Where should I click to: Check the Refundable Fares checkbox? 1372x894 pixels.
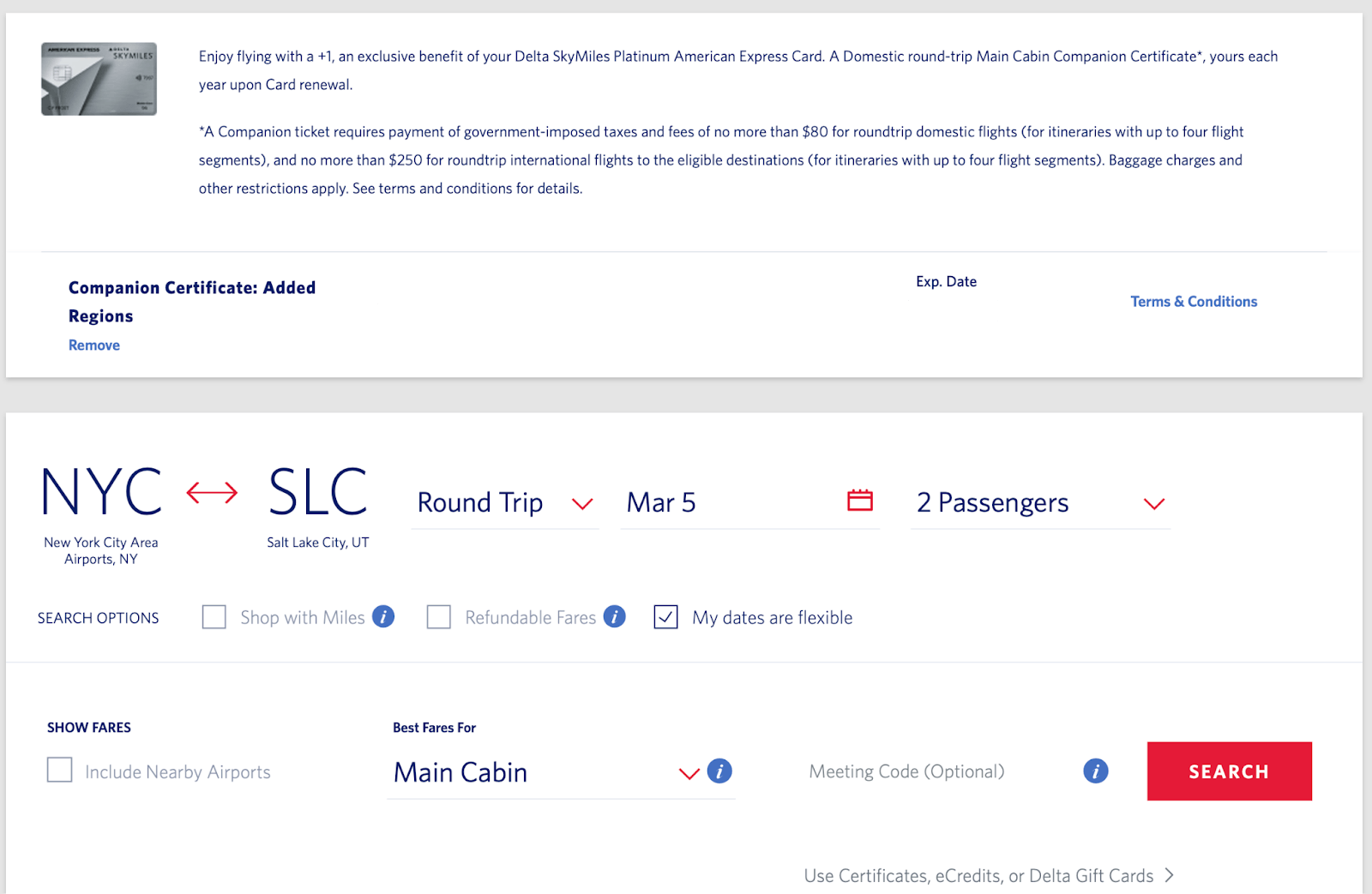point(439,617)
